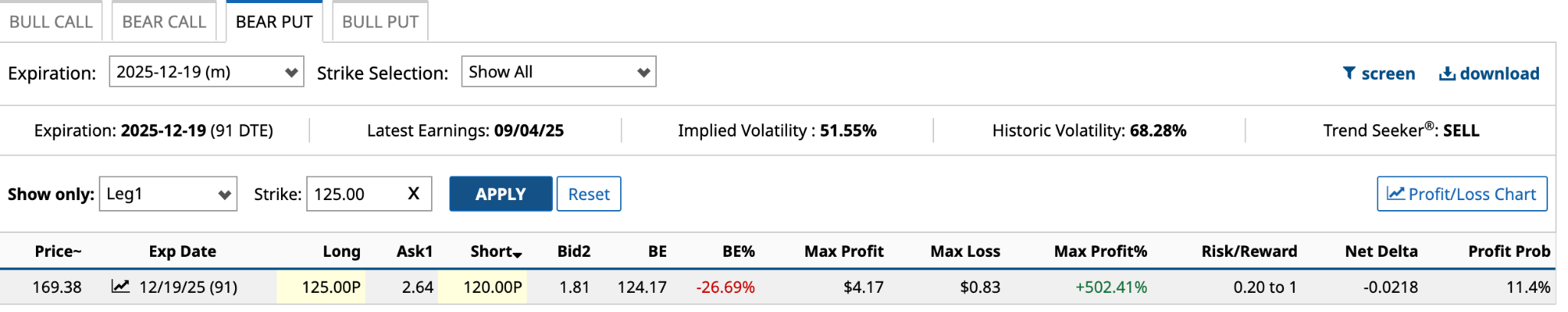Open the Expiration date dropdown
The image size is (1568, 312).
click(x=206, y=72)
